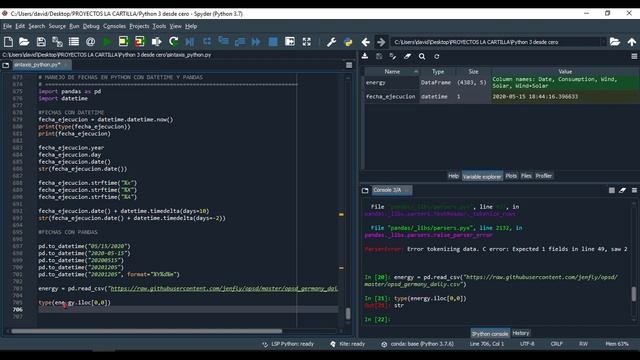Interrupt the kernel via console stop square
This screenshot has height=360, width=640.
click(x=611, y=190)
